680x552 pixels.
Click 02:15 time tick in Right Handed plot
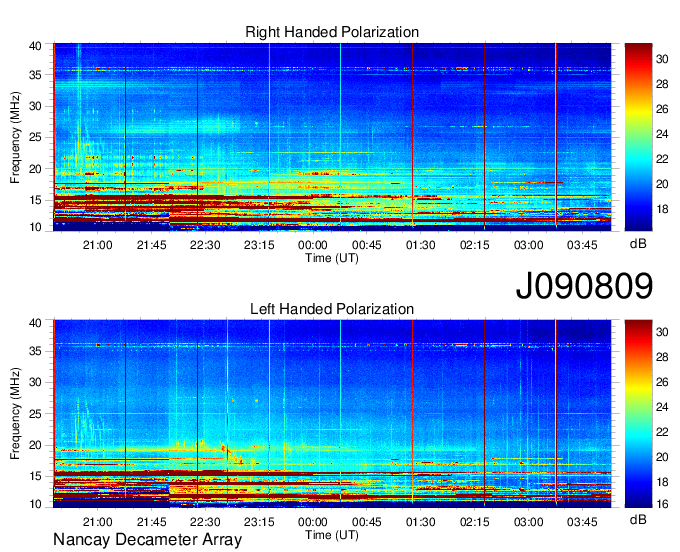click(x=474, y=245)
